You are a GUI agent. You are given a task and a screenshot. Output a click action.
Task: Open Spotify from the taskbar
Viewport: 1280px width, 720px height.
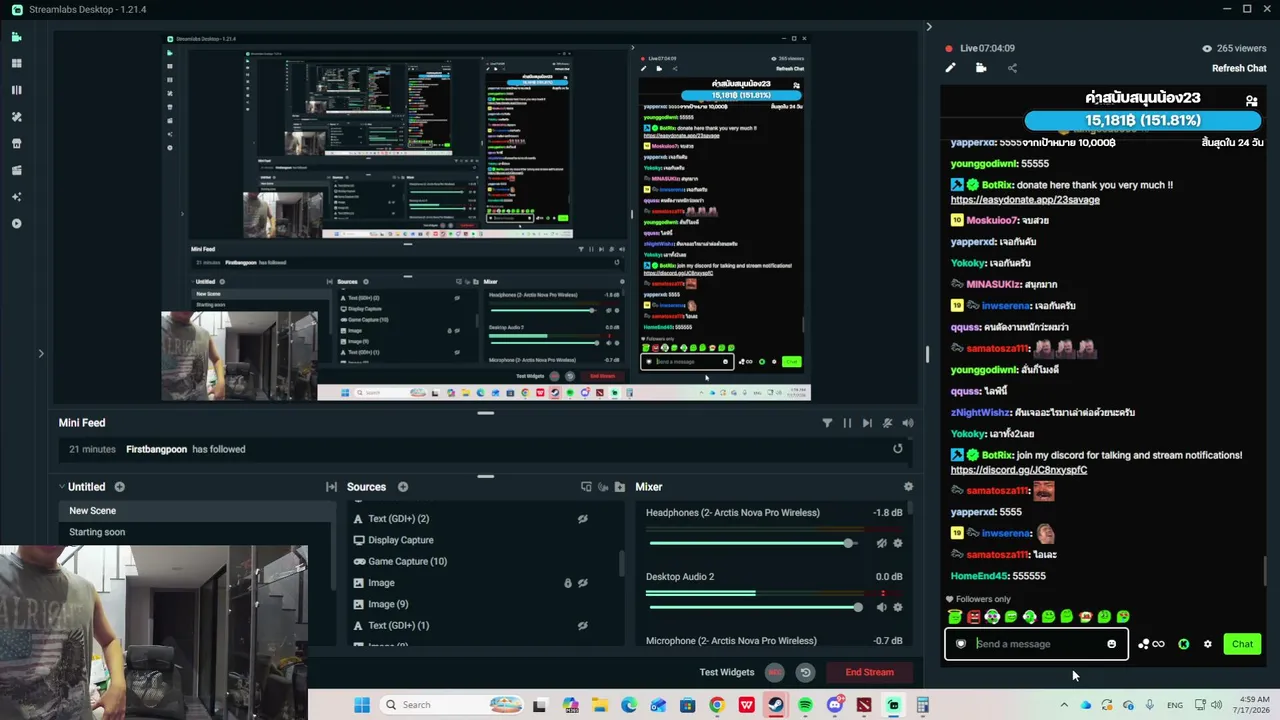point(805,705)
